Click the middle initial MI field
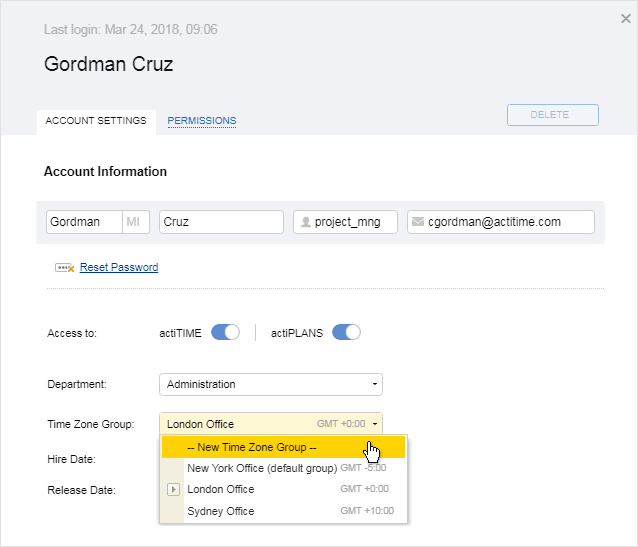 (136, 222)
